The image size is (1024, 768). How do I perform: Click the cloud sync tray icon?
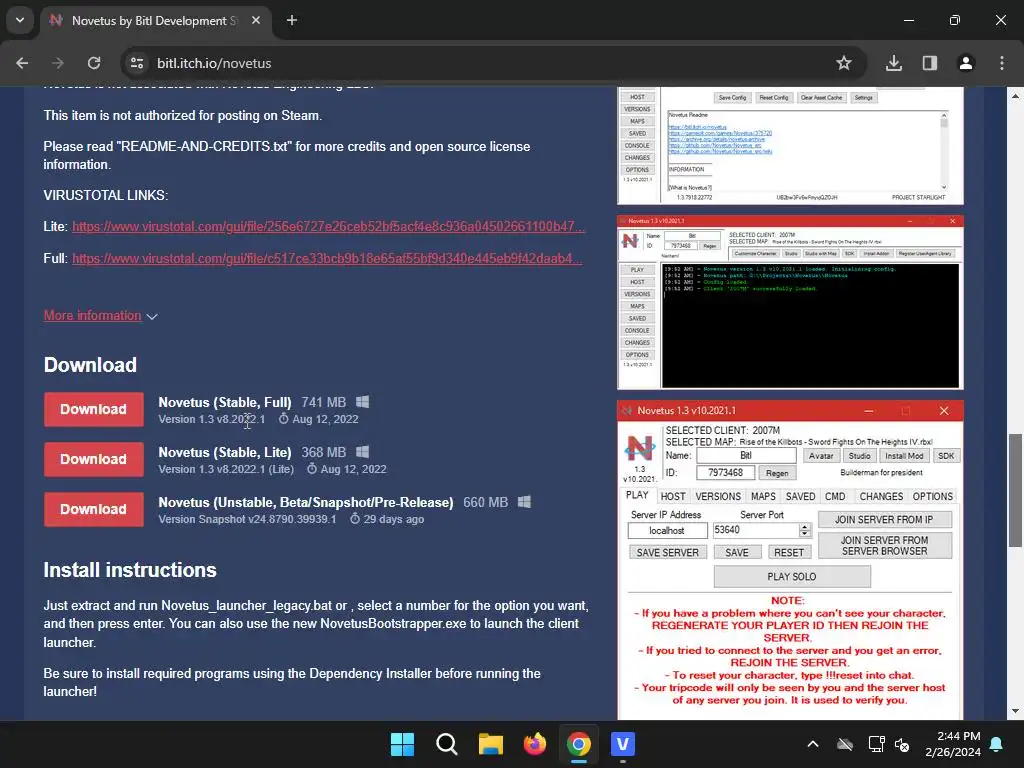click(x=845, y=744)
